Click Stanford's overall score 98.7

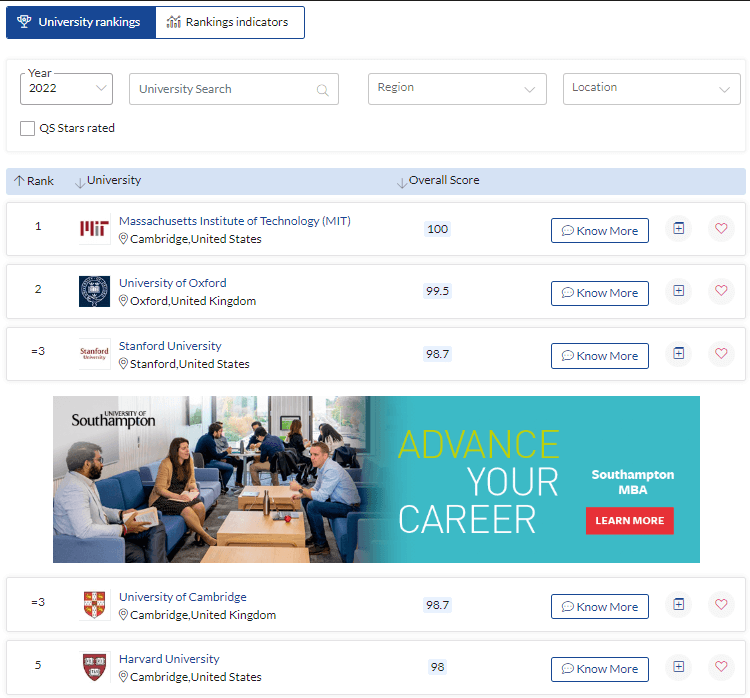pyautogui.click(x=438, y=355)
